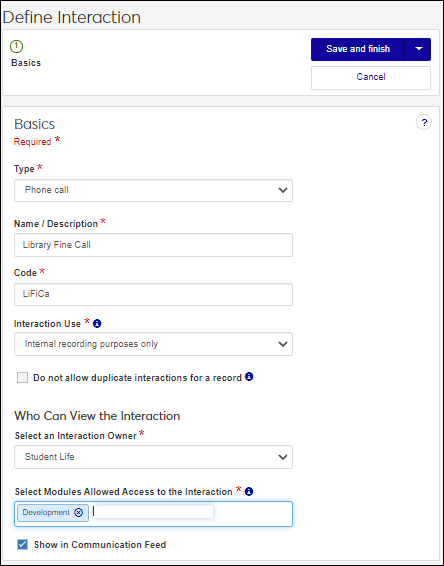Remove the Development module tag
The image size is (444, 566).
click(x=78, y=512)
